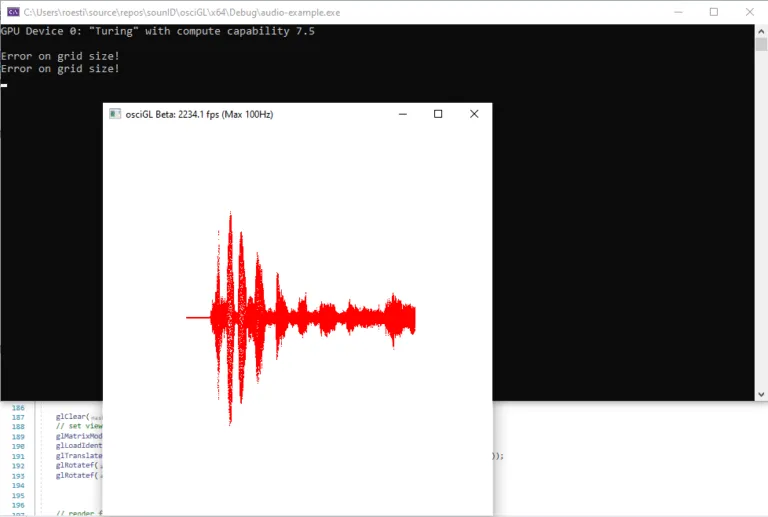The image size is (768, 517).
Task: Click line number 192 in the gutter
Action: pyautogui.click(x=18, y=465)
